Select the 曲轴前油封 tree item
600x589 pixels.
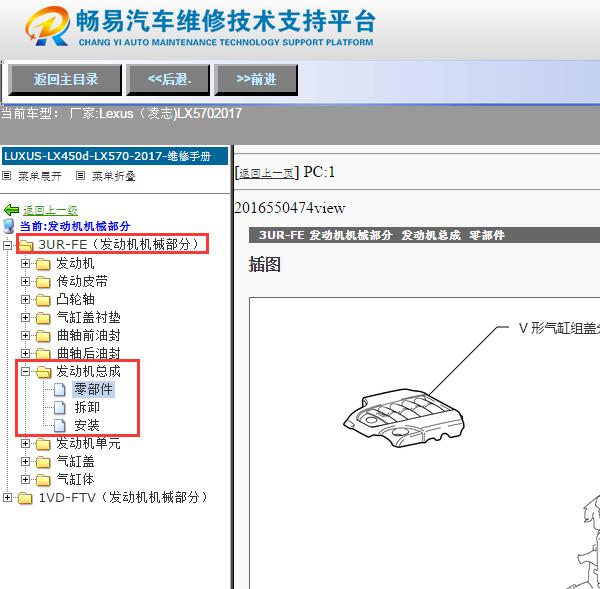point(88,335)
